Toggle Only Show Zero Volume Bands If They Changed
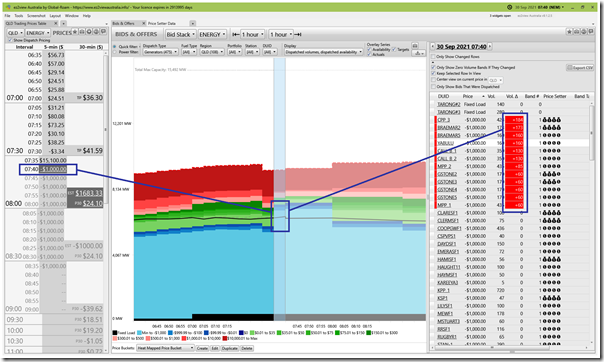 (x=433, y=67)
